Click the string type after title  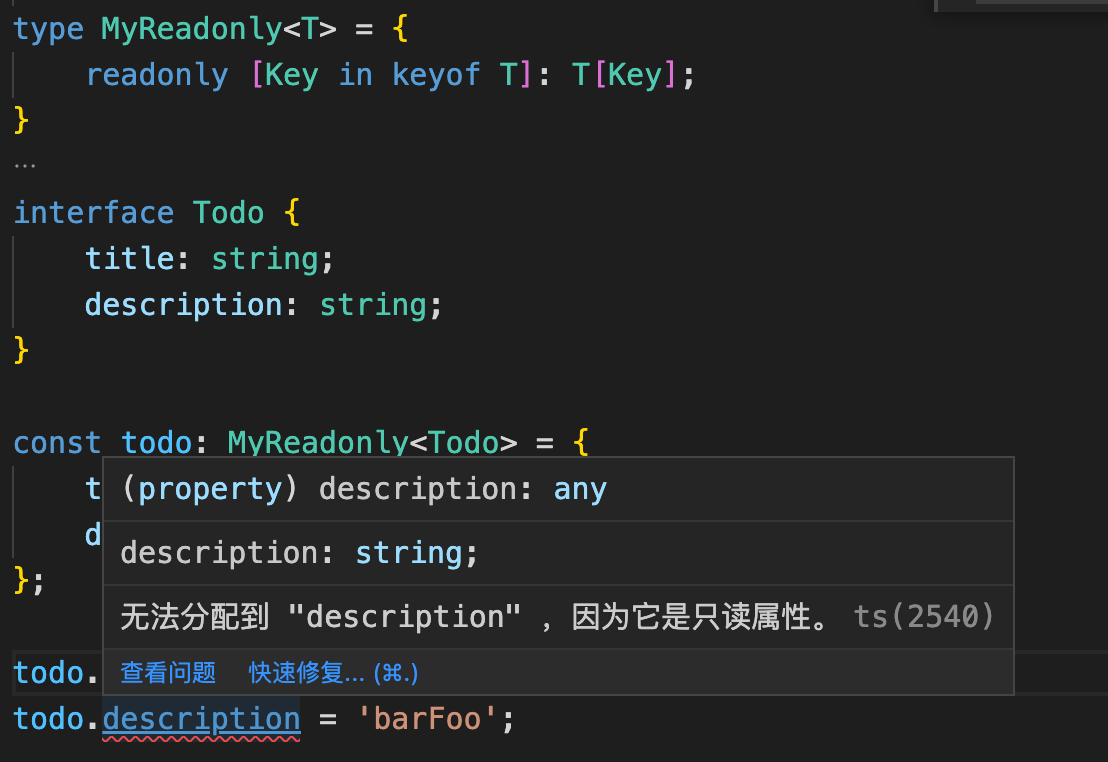(265, 259)
